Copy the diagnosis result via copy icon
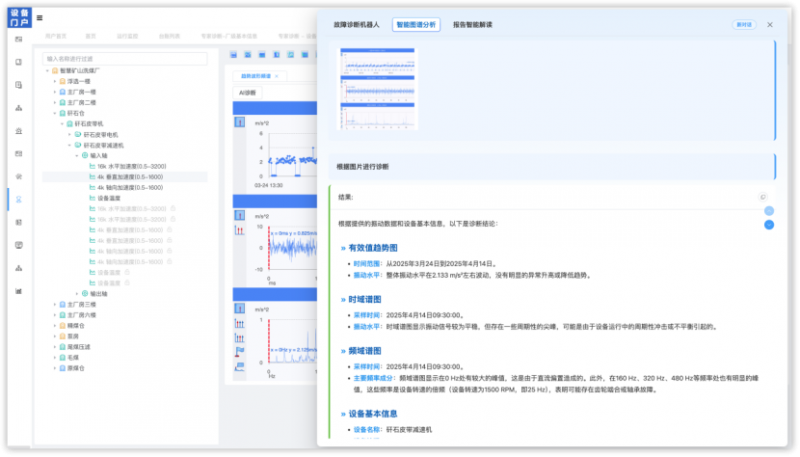The width and height of the screenshot is (800, 457). click(763, 197)
